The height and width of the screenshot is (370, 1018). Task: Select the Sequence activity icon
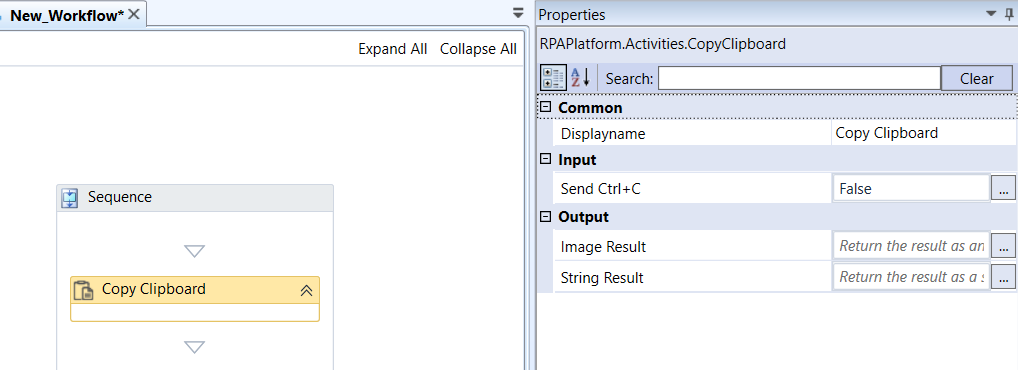[x=70, y=197]
